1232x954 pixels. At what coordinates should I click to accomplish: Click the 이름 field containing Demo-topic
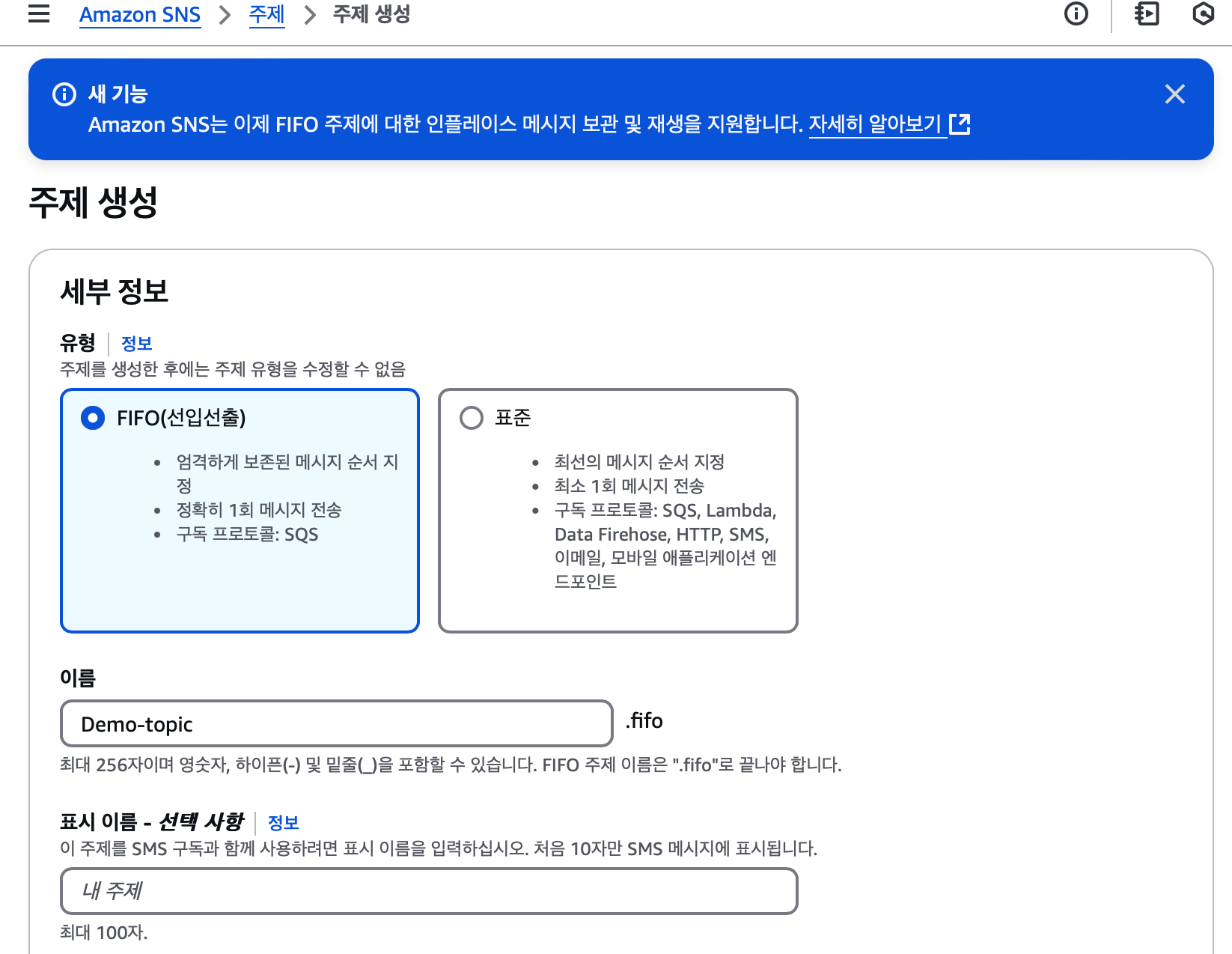(337, 723)
